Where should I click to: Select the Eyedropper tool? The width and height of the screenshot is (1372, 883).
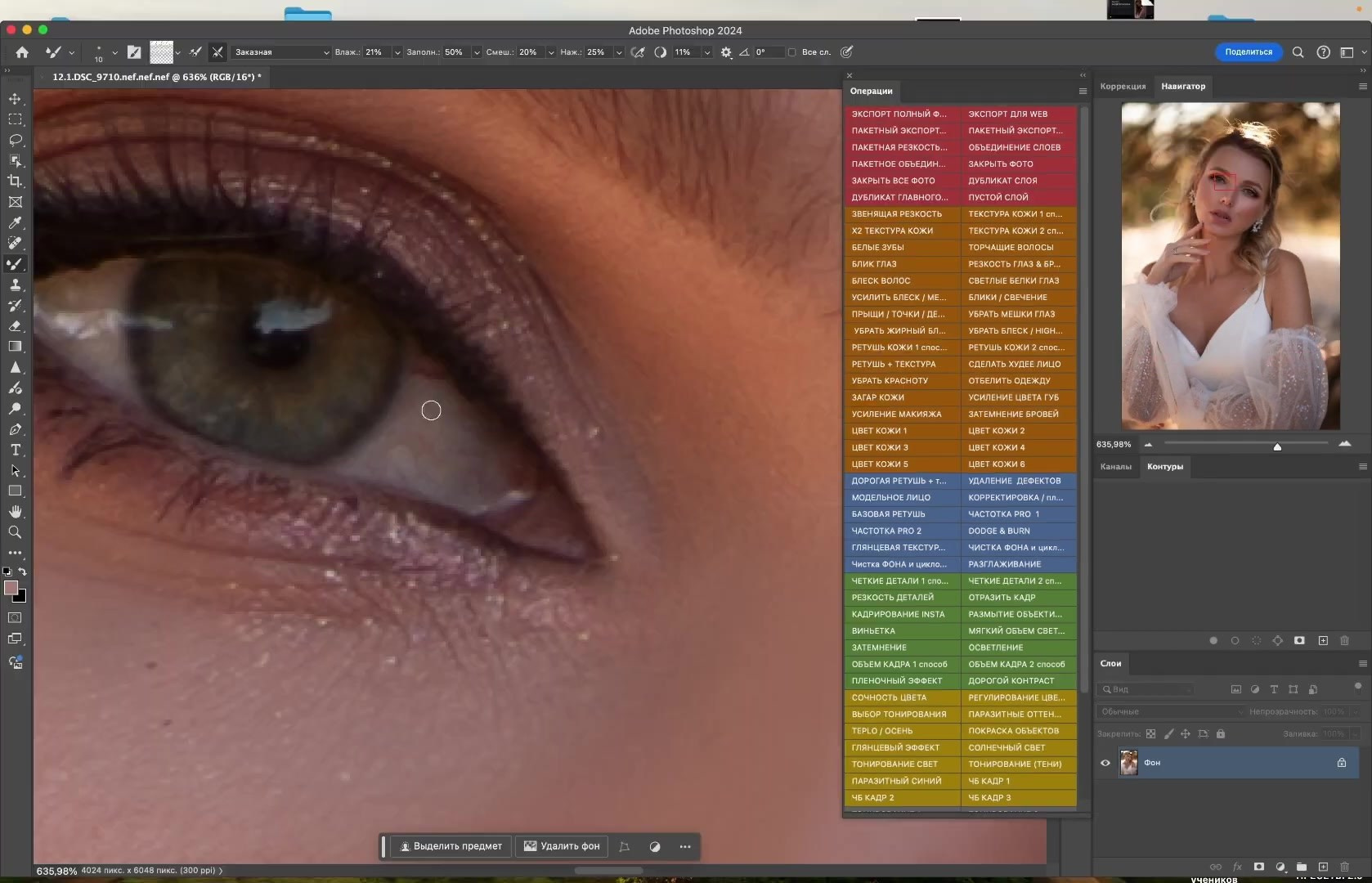point(15,222)
